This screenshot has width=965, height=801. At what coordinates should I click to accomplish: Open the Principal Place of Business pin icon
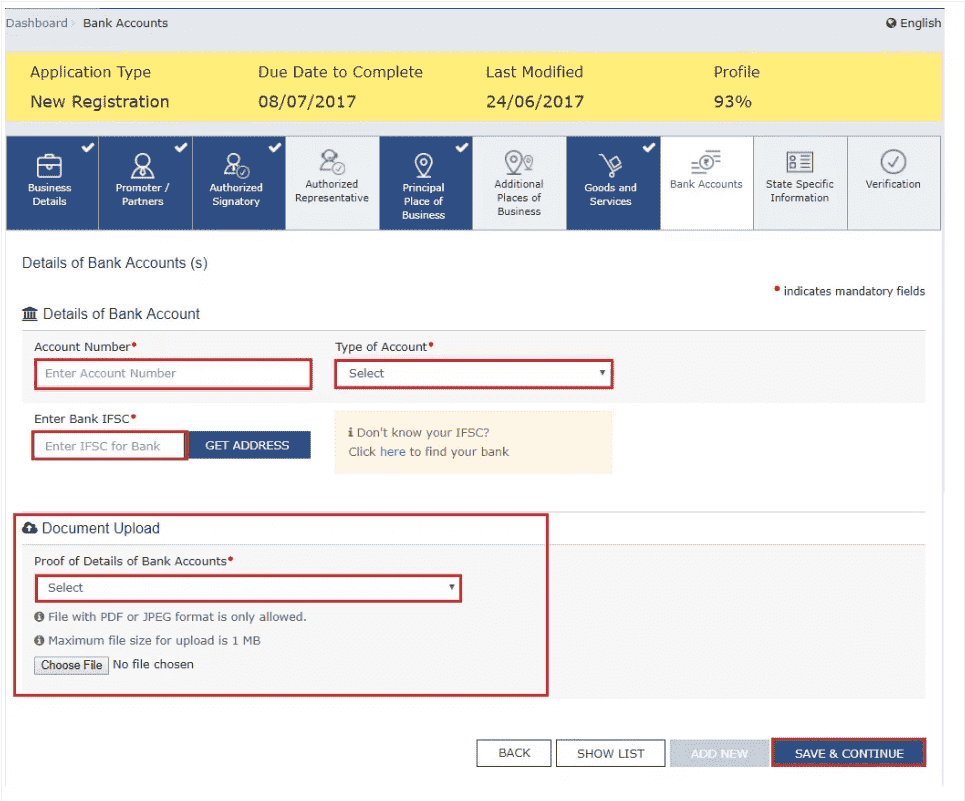(423, 165)
